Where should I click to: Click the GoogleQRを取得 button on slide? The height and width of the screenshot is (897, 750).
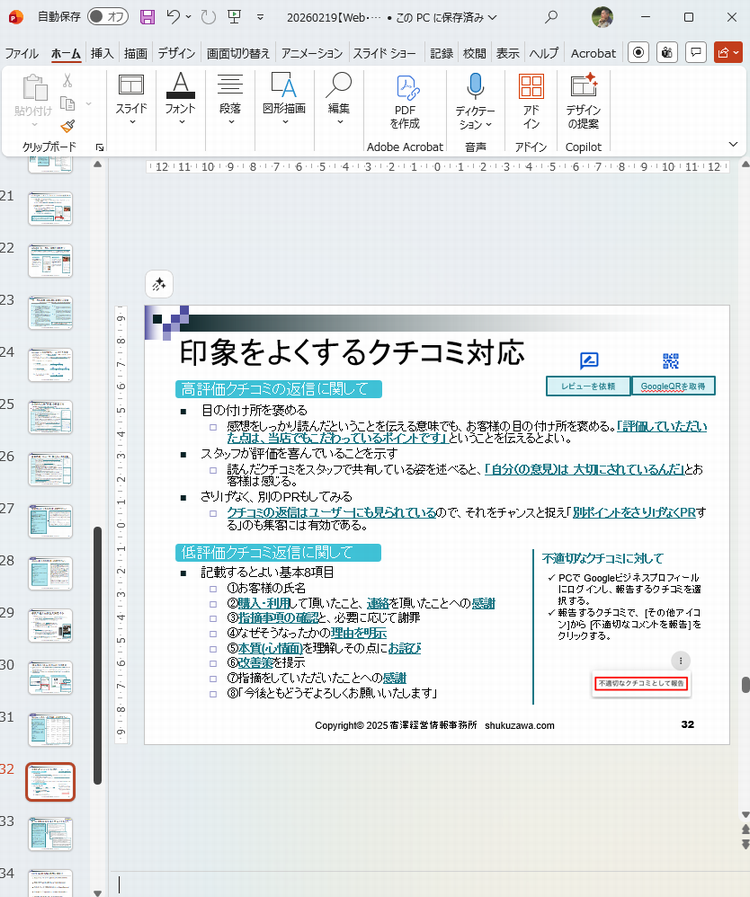[672, 386]
